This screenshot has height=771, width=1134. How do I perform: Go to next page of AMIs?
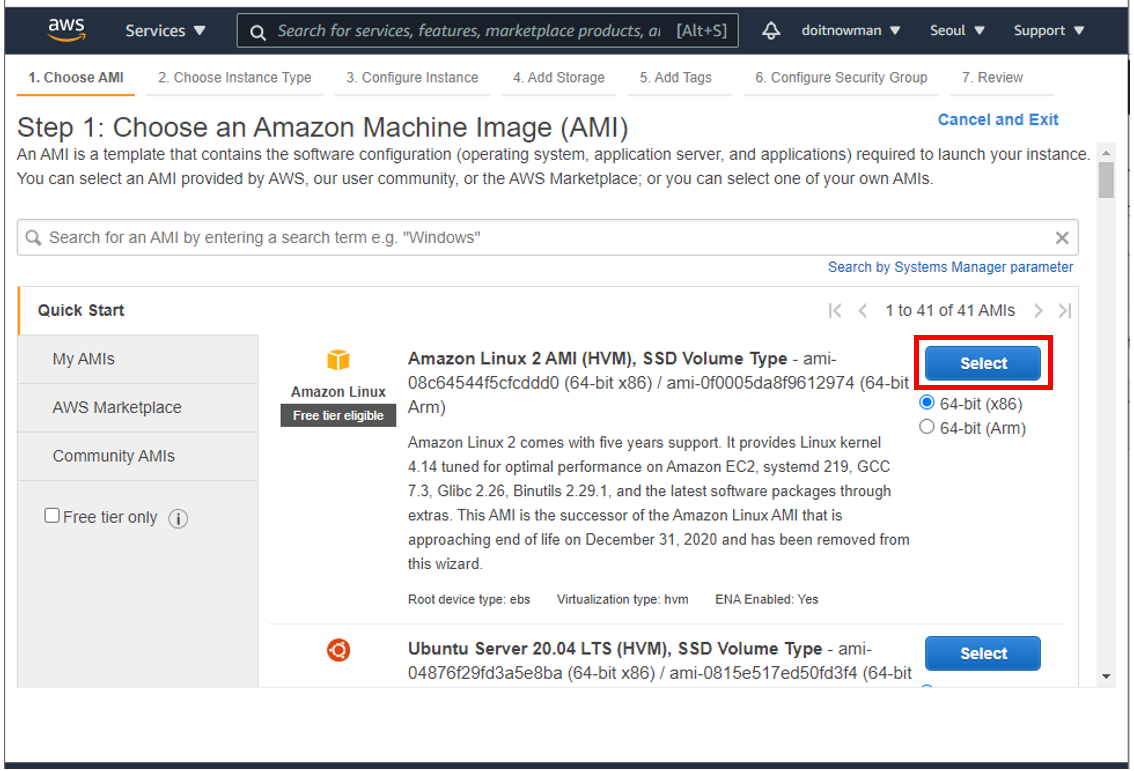coord(1038,310)
